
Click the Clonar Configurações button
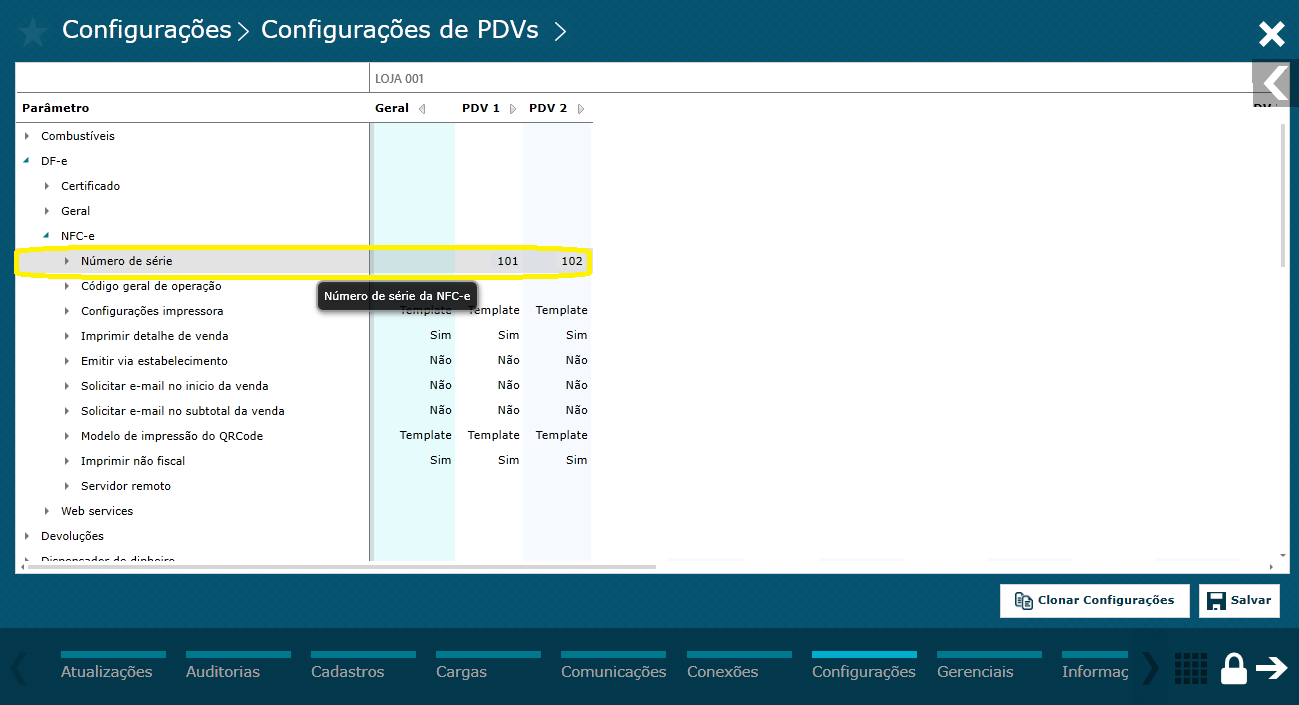[x=1094, y=600]
